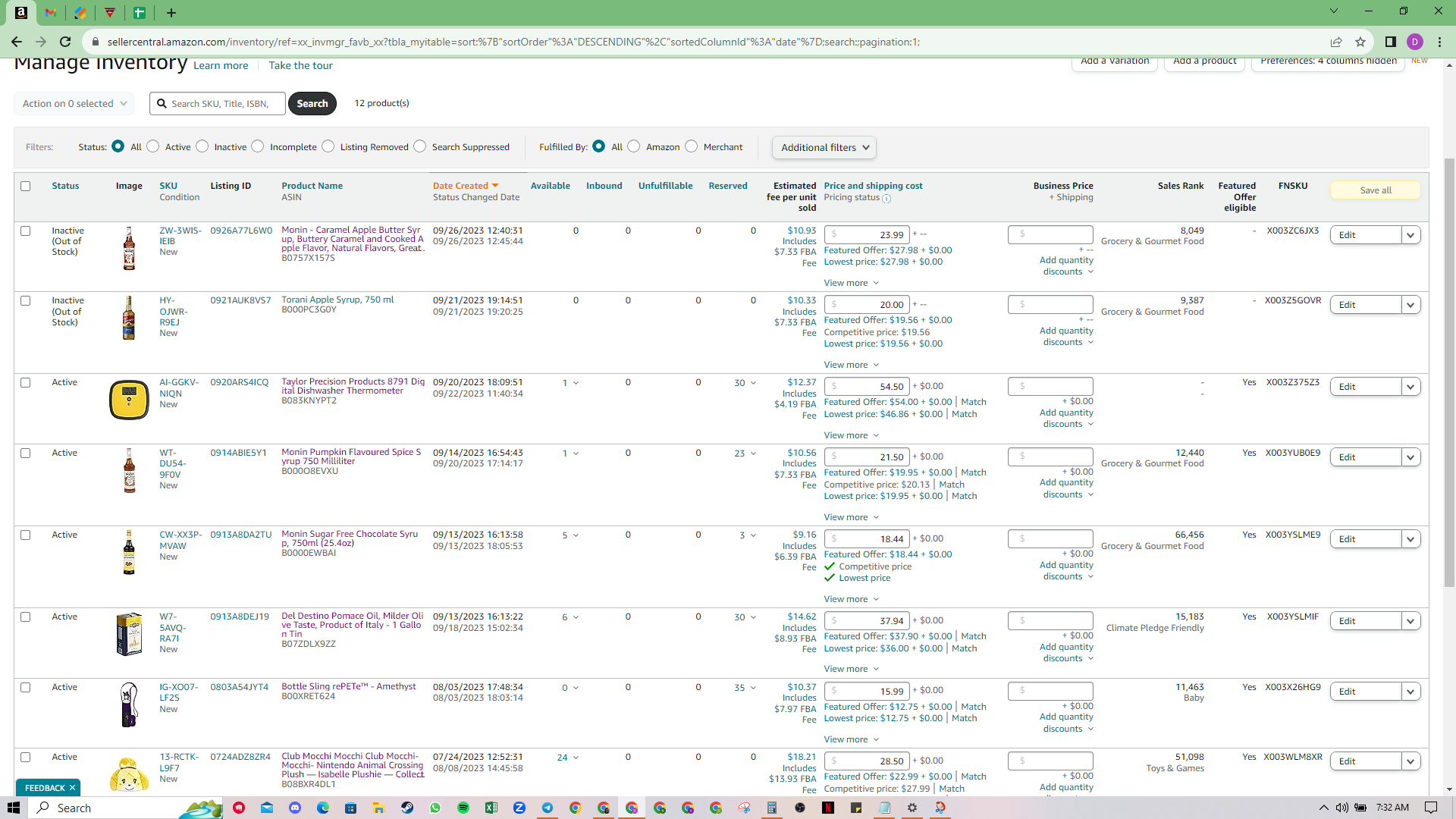Open the Action on 0 selected dropdown
This screenshot has height=819, width=1456.
pyautogui.click(x=74, y=103)
